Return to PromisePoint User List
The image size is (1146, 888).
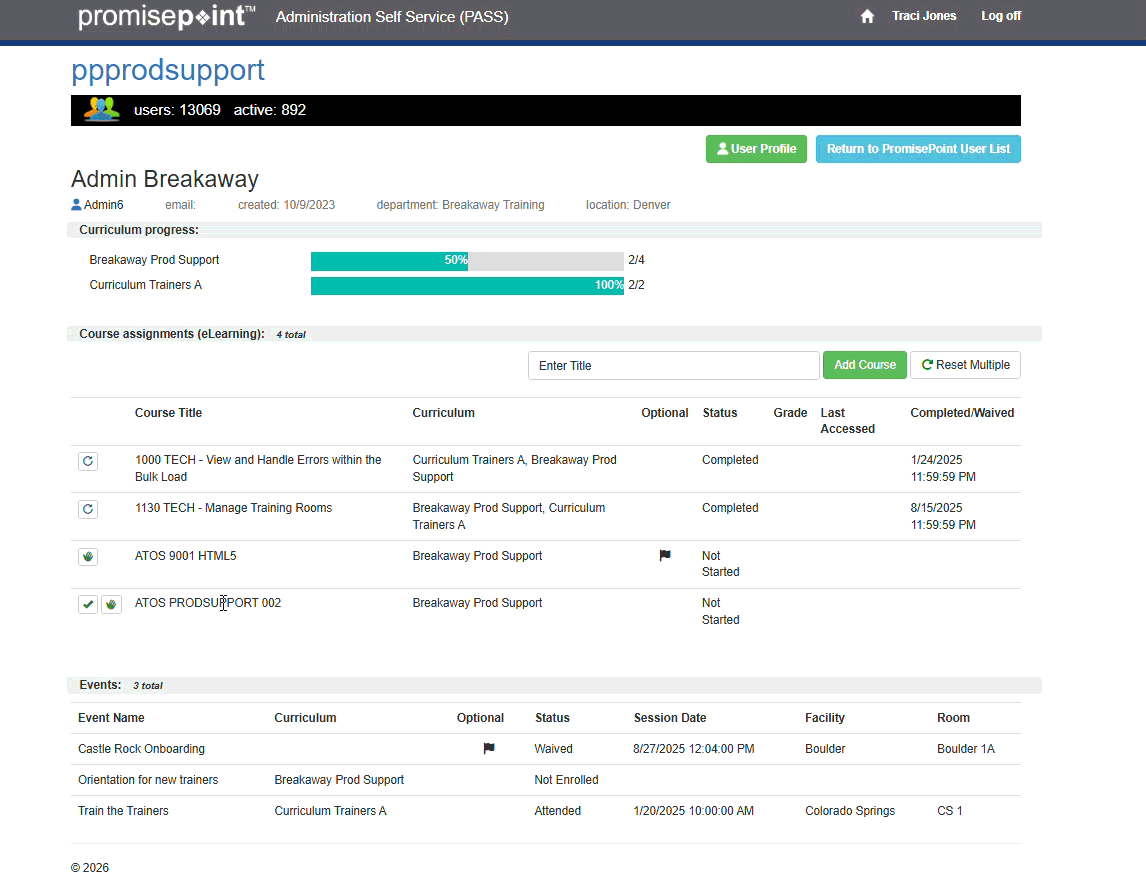tap(918, 149)
